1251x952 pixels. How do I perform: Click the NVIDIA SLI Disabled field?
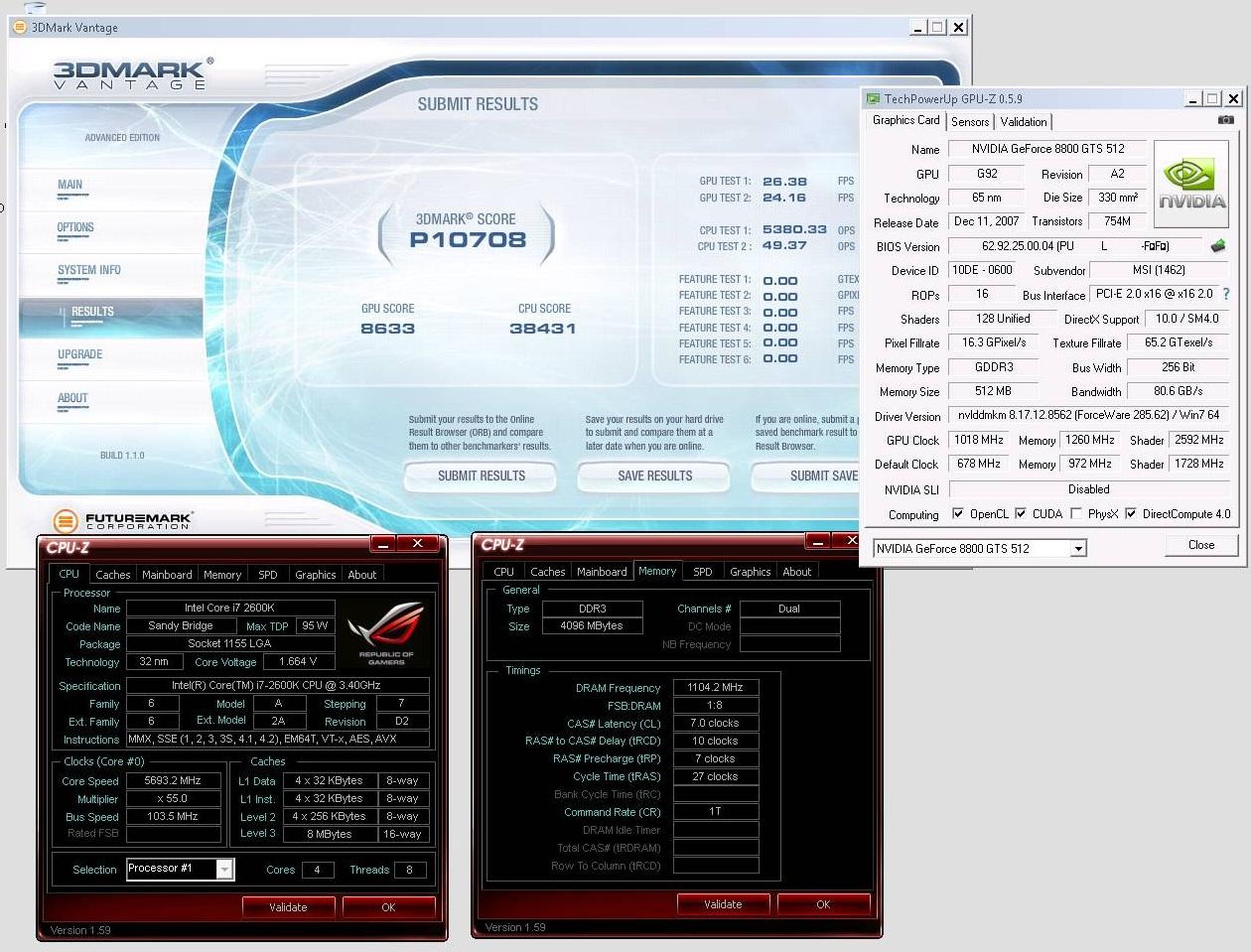(1088, 489)
